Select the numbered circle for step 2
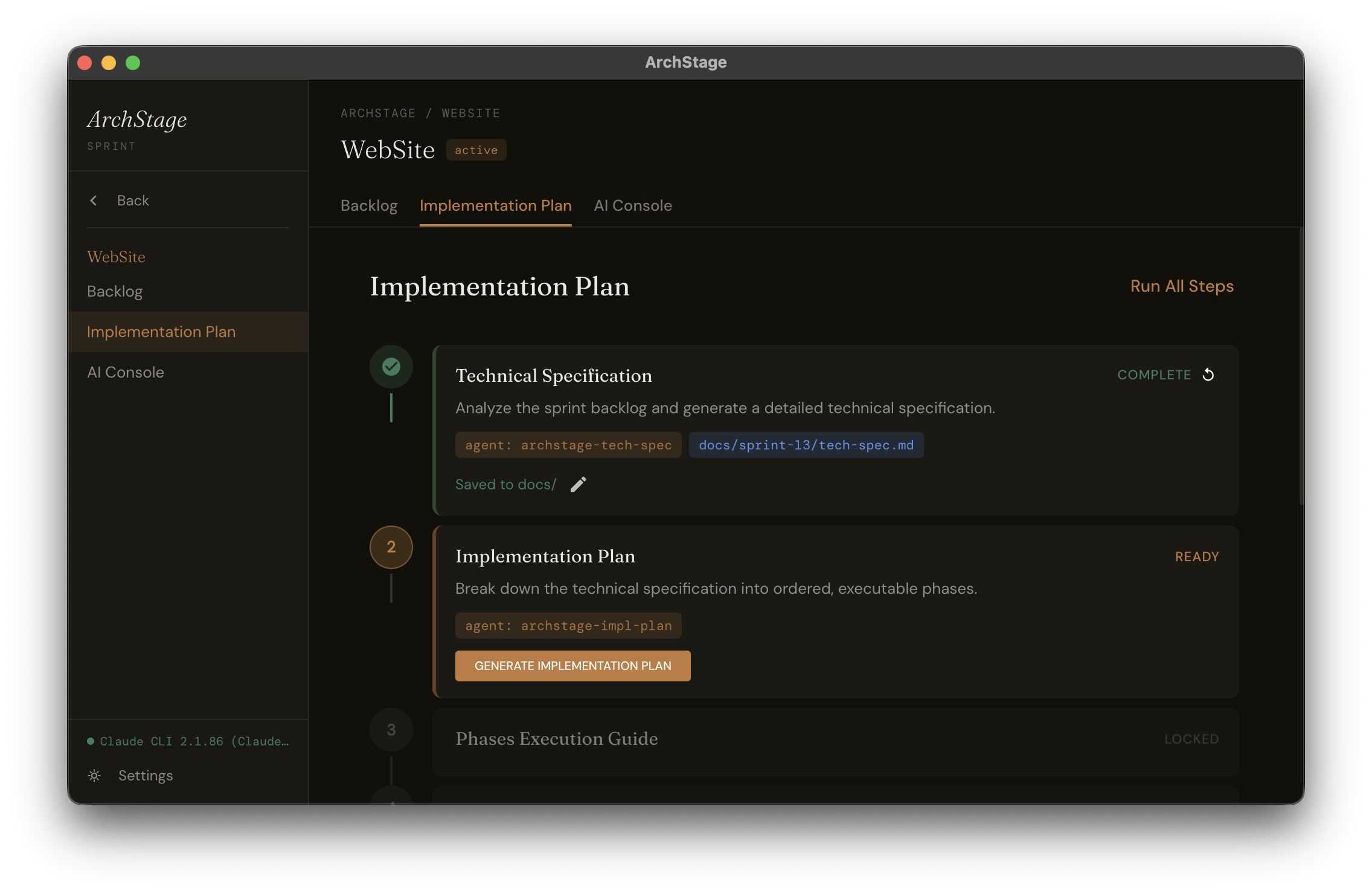Screen dimensions: 1372x894 click(391, 547)
